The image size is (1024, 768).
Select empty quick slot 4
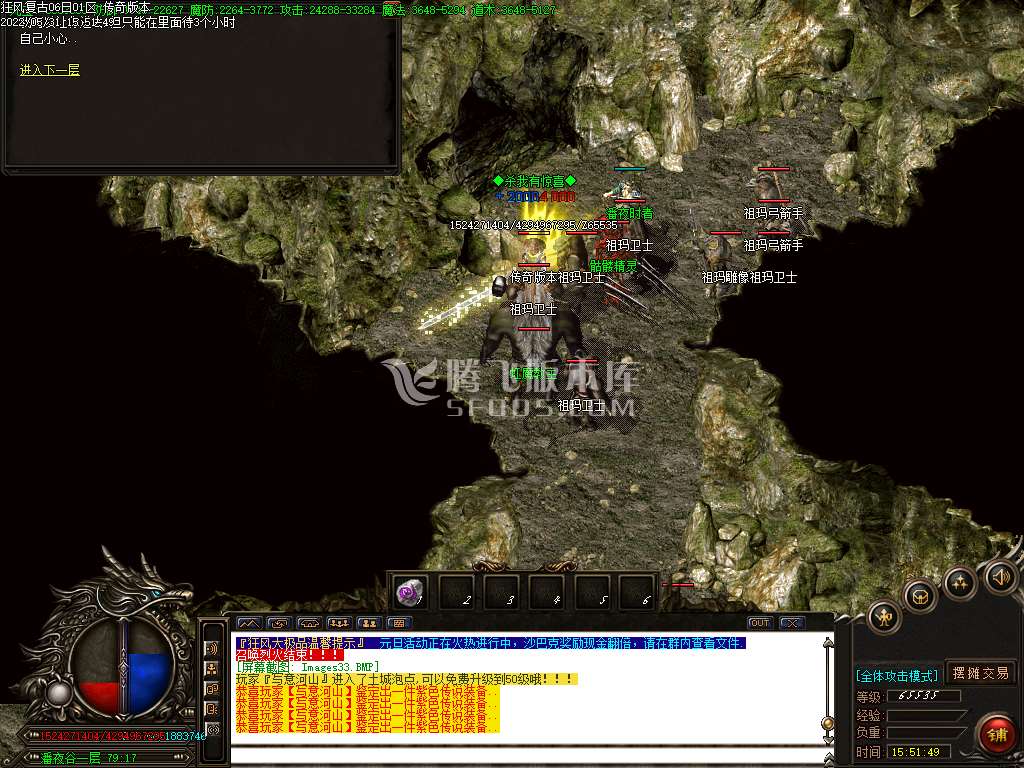click(547, 593)
